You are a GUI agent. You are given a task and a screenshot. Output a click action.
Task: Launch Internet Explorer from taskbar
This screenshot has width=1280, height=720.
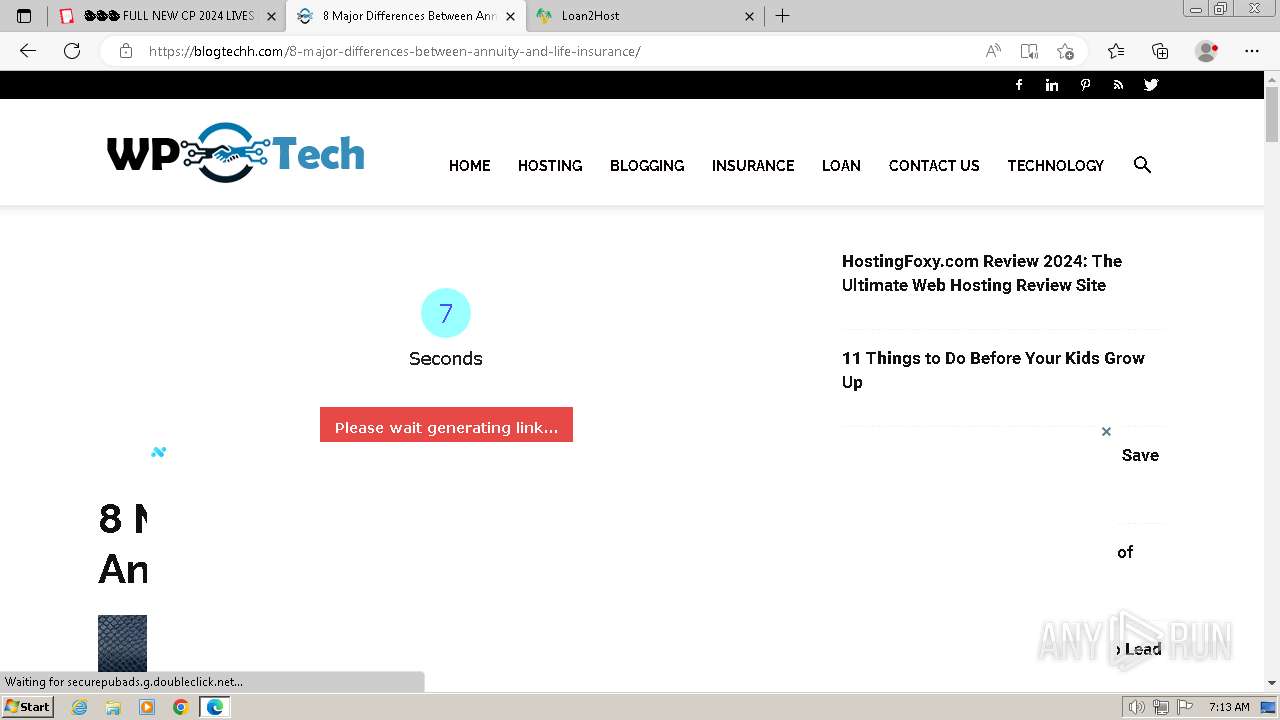pyautogui.click(x=80, y=707)
